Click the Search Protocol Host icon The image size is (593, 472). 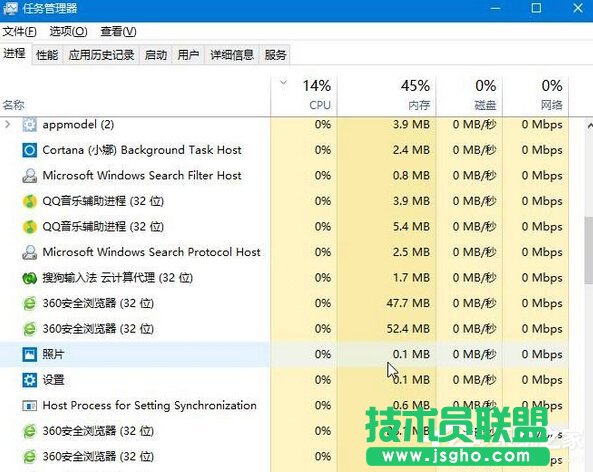coord(29,252)
